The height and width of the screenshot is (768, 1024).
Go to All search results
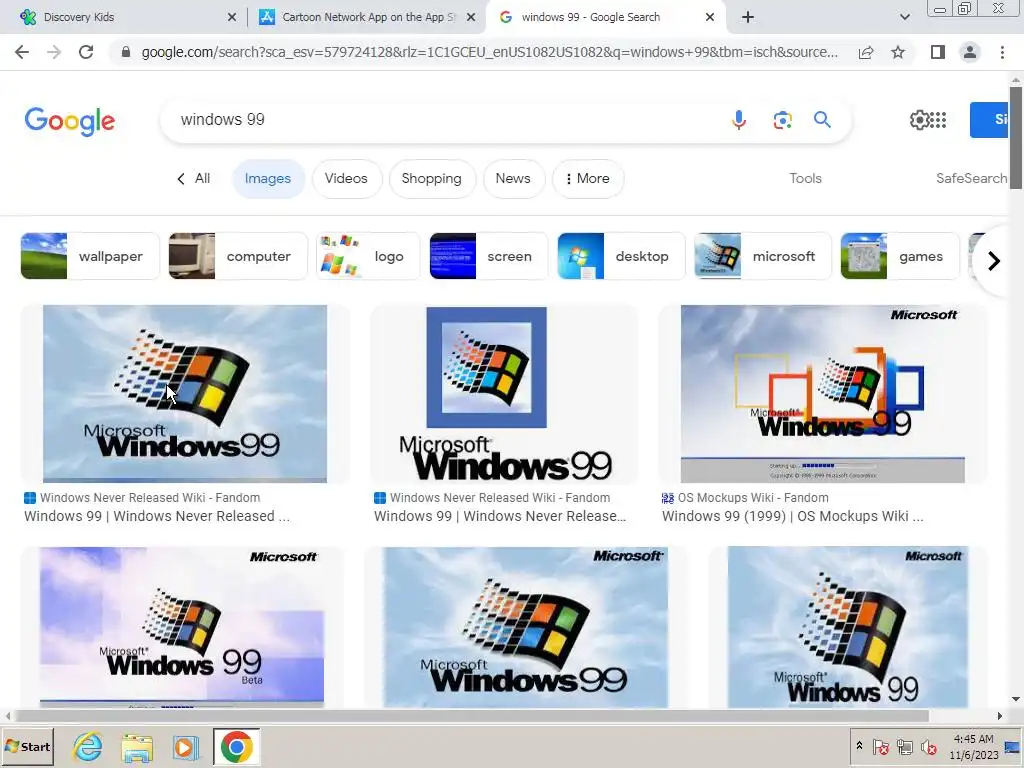point(194,178)
